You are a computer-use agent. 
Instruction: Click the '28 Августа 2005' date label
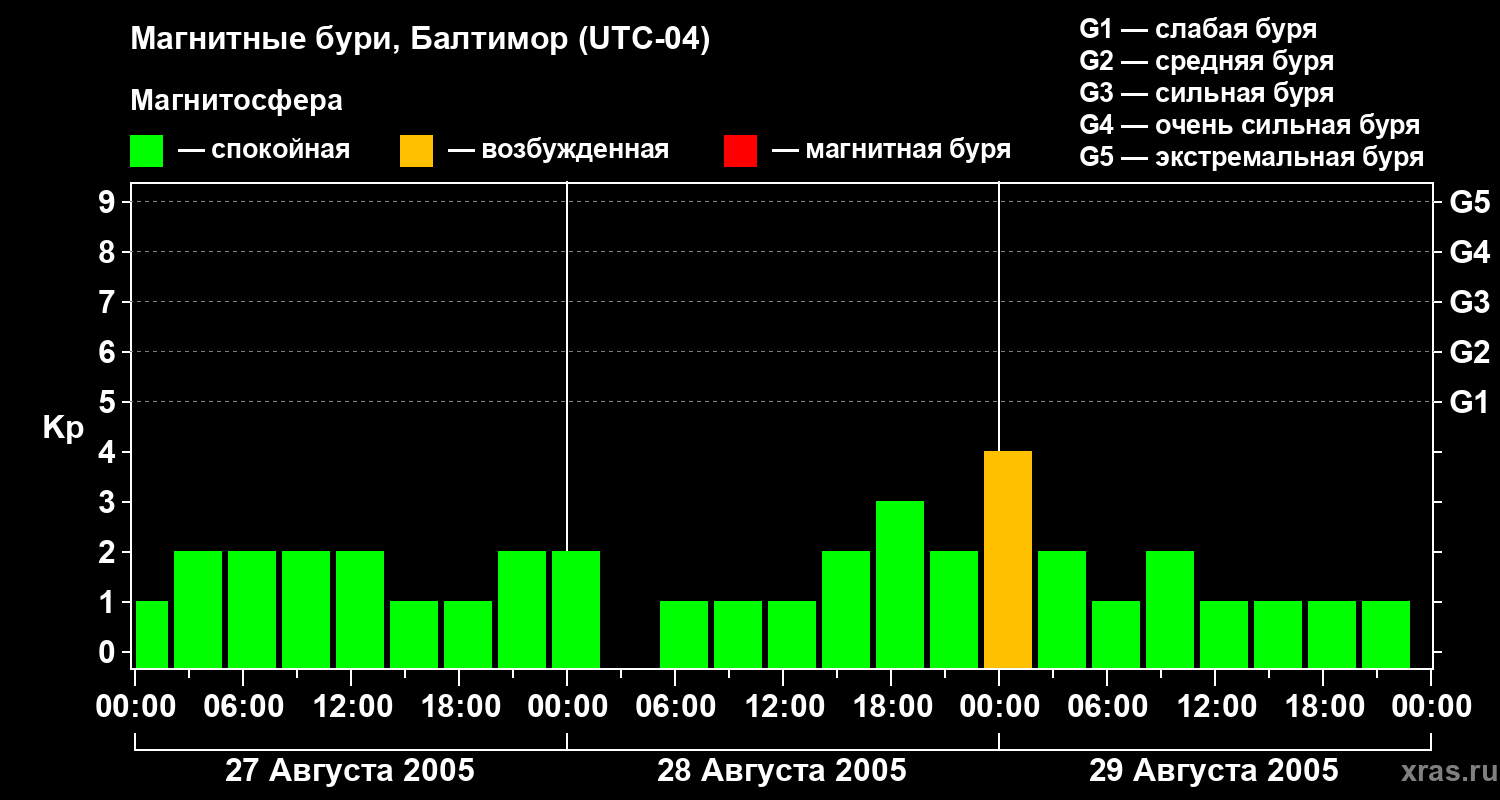pyautogui.click(x=782, y=771)
